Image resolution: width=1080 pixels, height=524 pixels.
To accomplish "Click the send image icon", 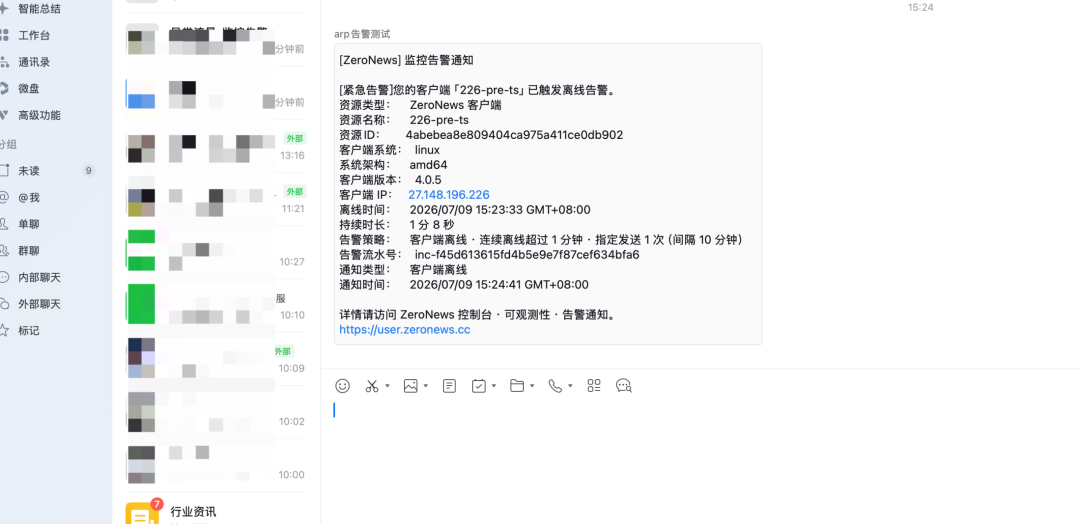I will point(411,386).
